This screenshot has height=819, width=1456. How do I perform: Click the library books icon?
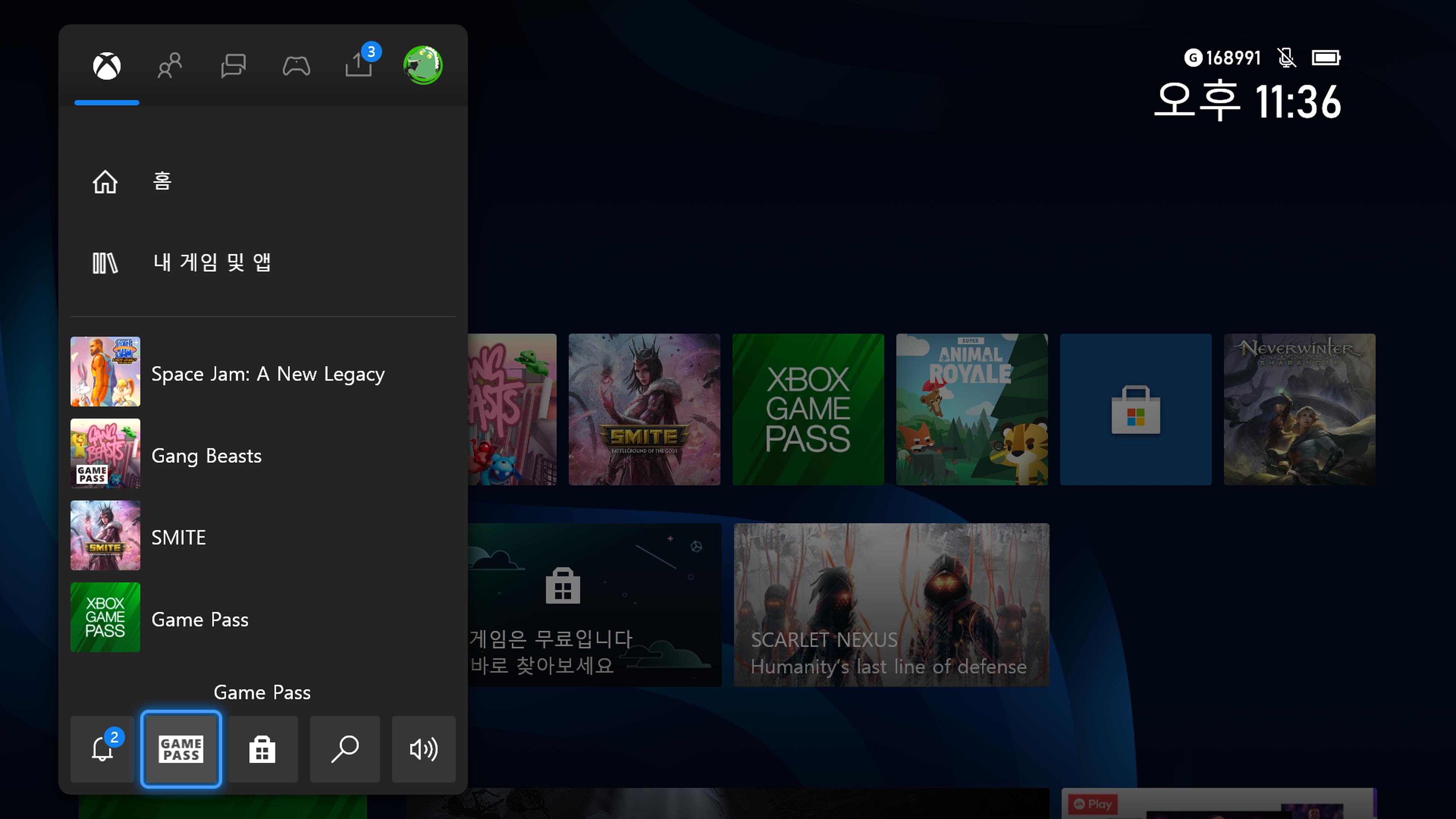pyautogui.click(x=105, y=264)
